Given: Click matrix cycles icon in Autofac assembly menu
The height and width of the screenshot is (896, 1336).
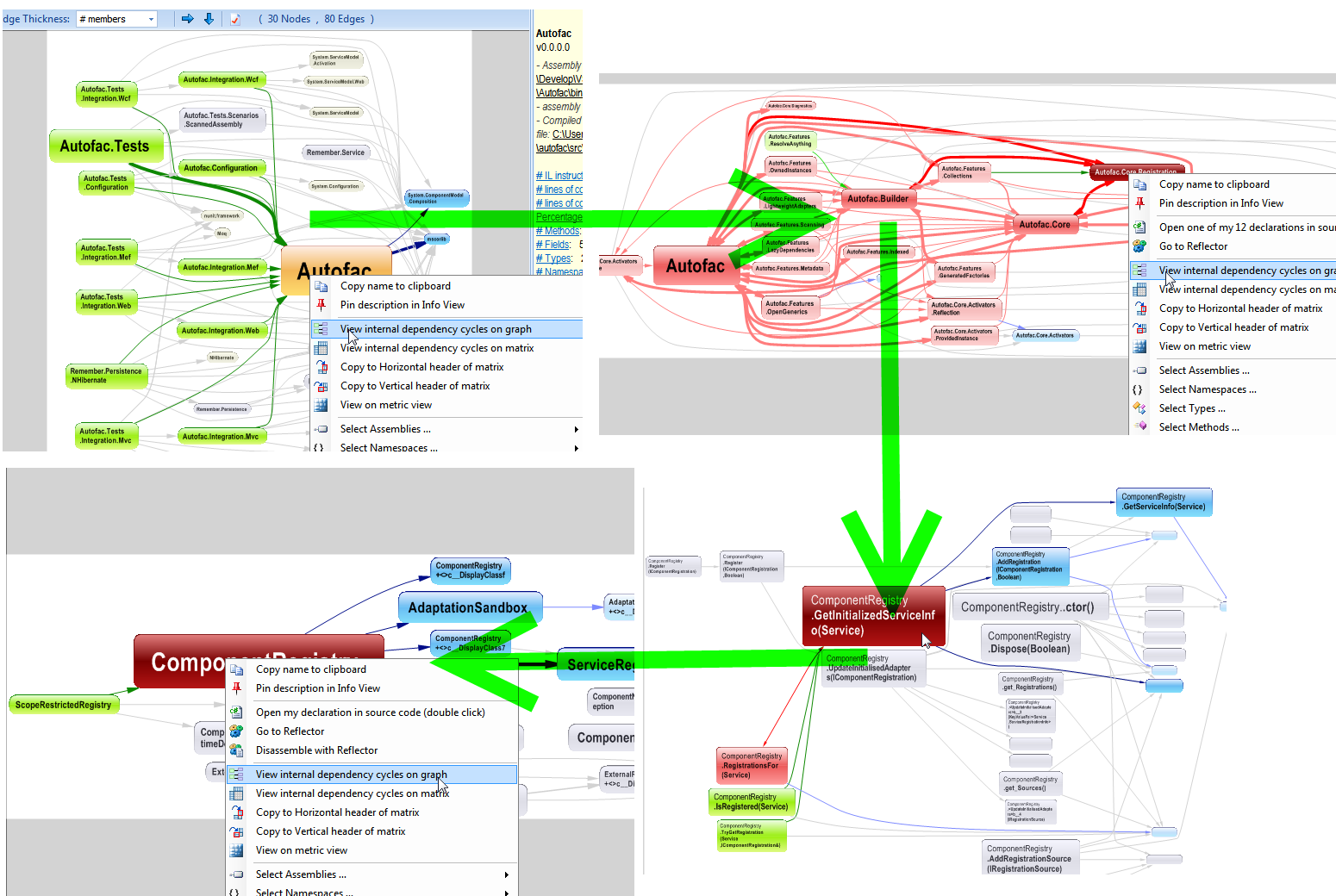Looking at the screenshot, I should tap(322, 348).
